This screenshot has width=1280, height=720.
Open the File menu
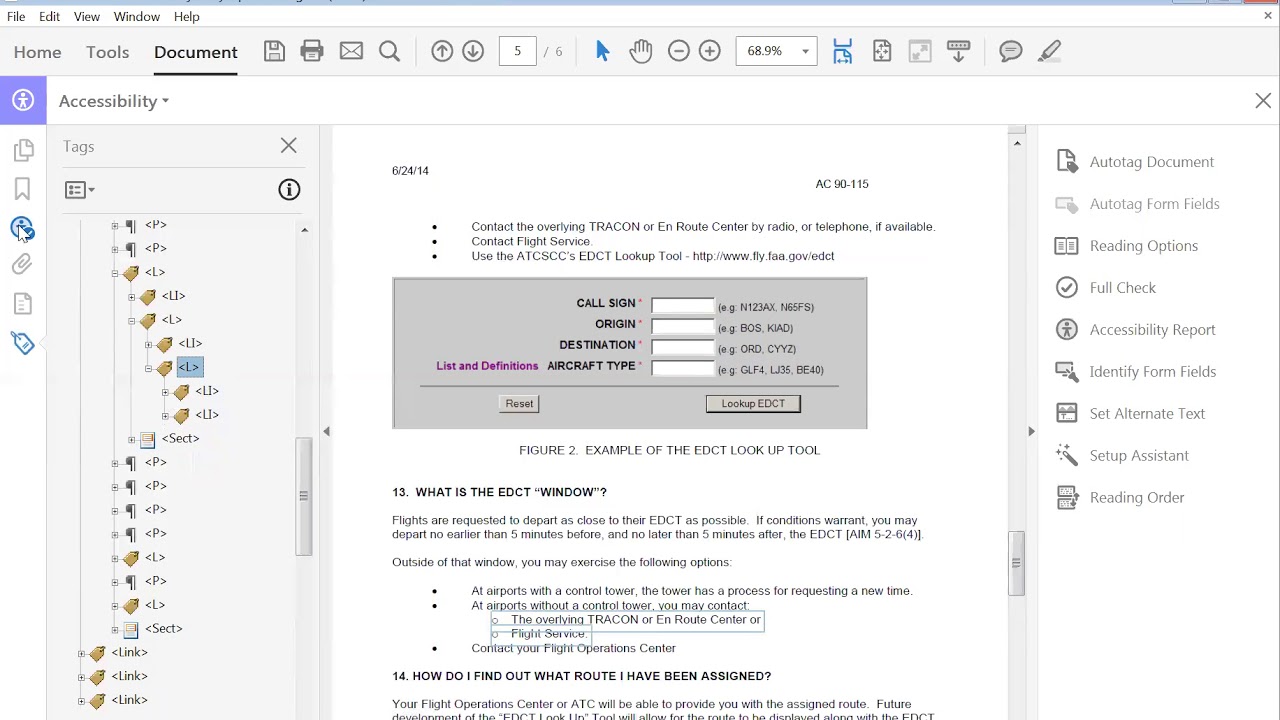coord(16,17)
